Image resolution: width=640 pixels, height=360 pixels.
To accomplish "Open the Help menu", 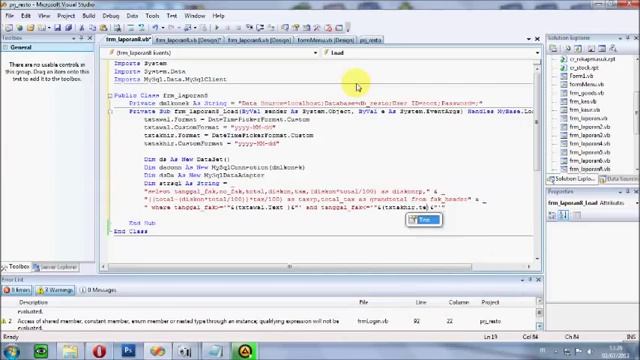I will (x=218, y=16).
